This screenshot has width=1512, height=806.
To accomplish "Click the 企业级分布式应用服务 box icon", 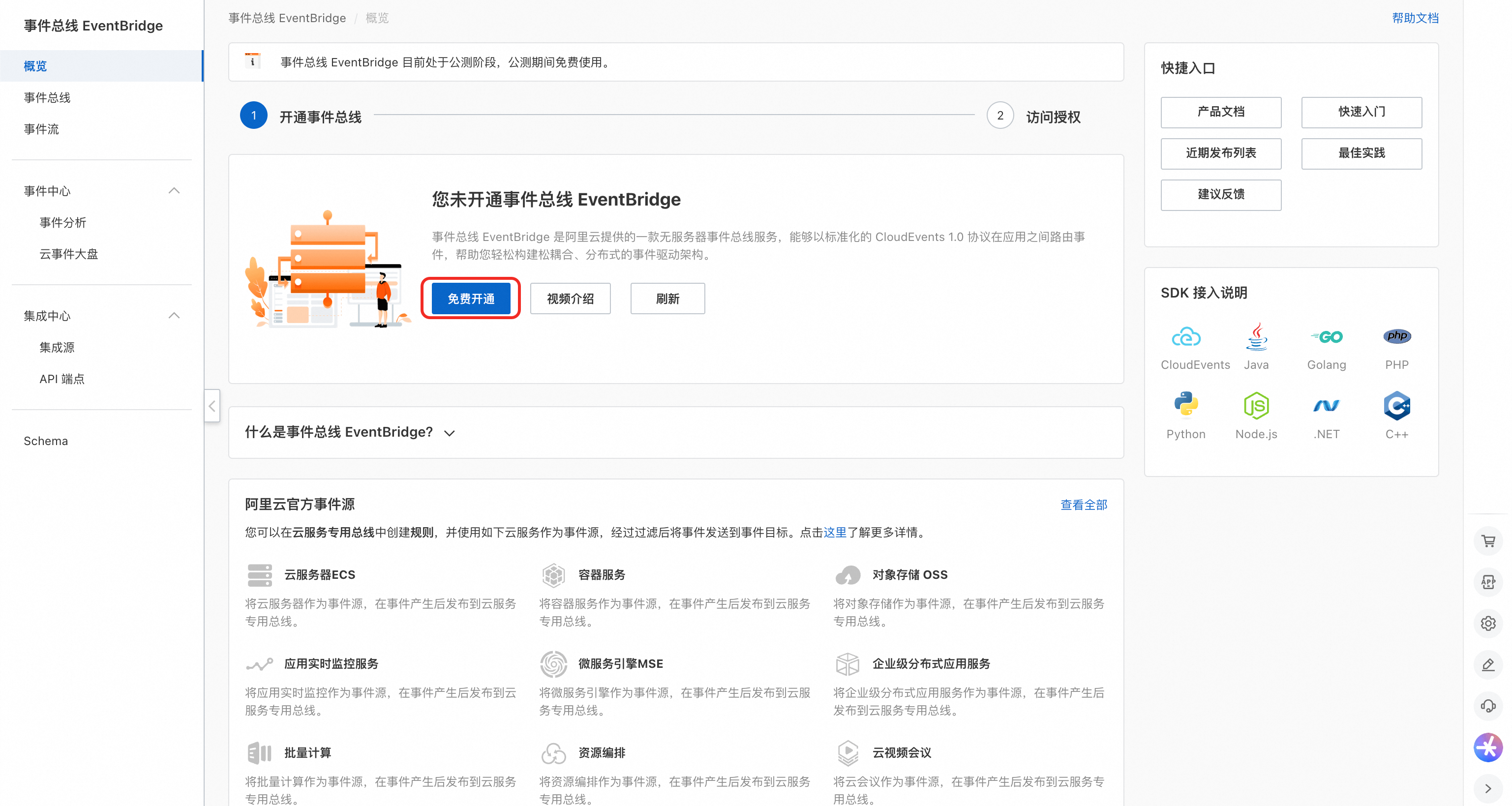I will pyautogui.click(x=847, y=664).
